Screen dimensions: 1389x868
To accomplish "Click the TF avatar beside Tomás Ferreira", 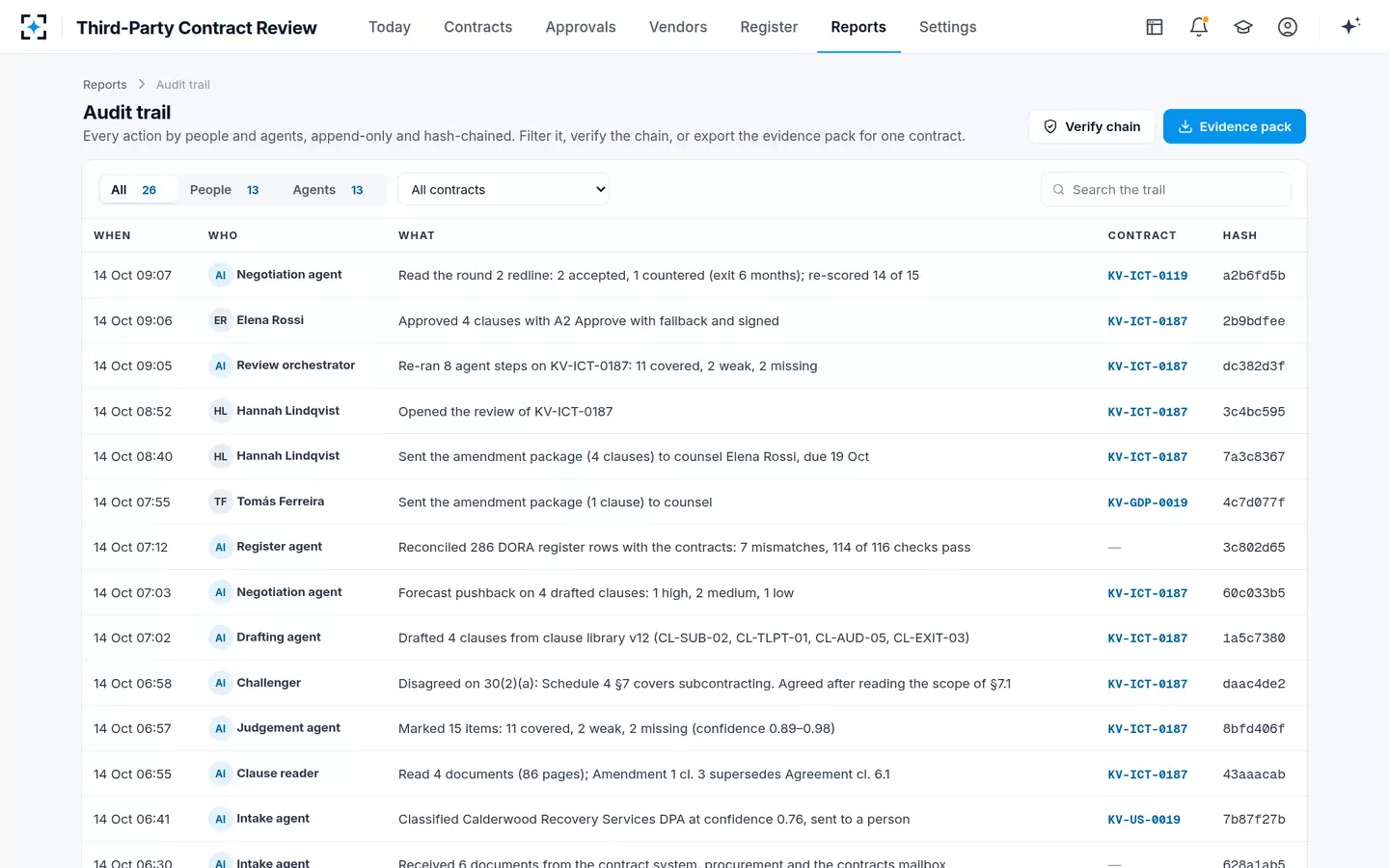I will point(221,502).
